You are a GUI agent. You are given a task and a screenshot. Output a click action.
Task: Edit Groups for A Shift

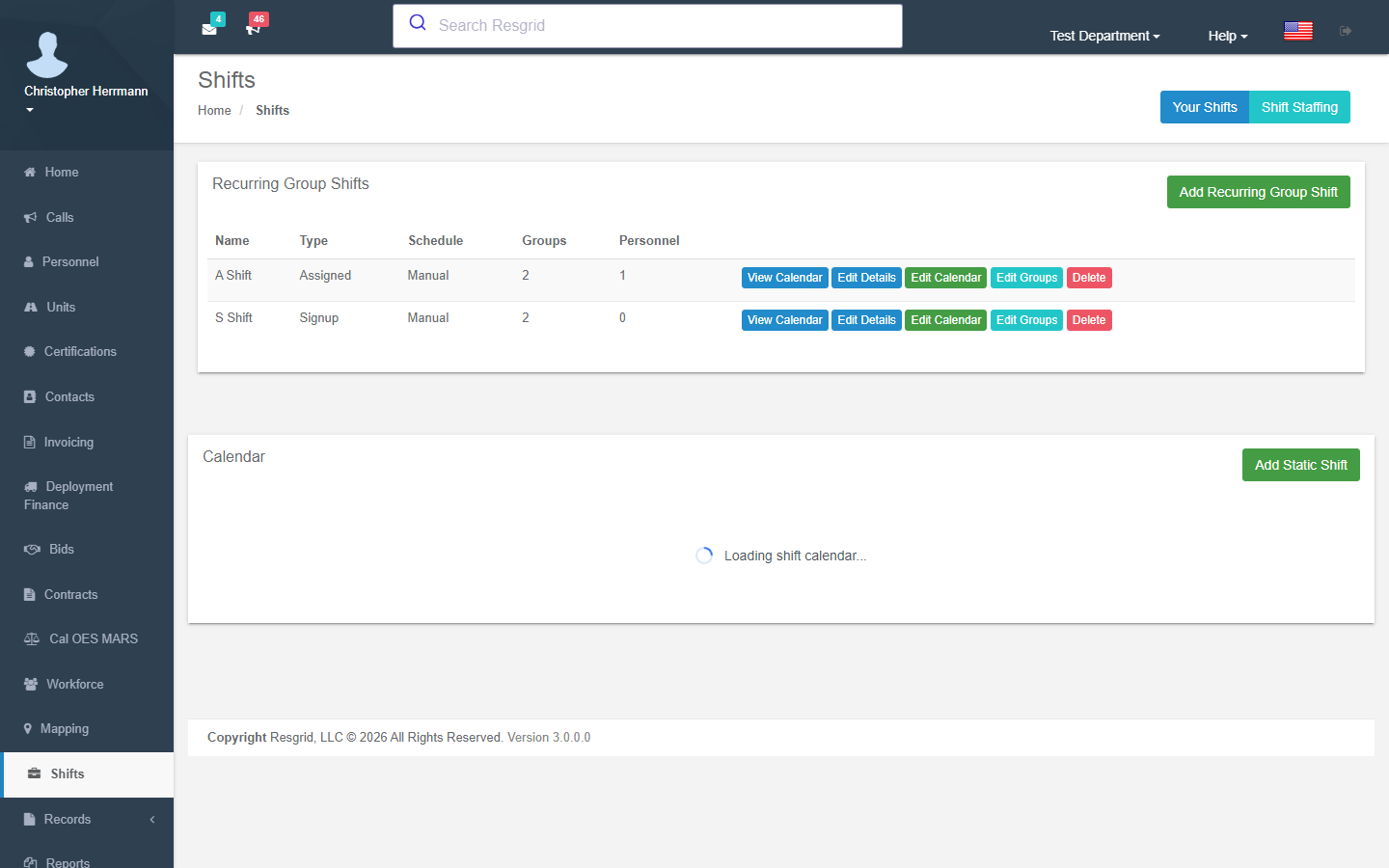[1026, 278]
